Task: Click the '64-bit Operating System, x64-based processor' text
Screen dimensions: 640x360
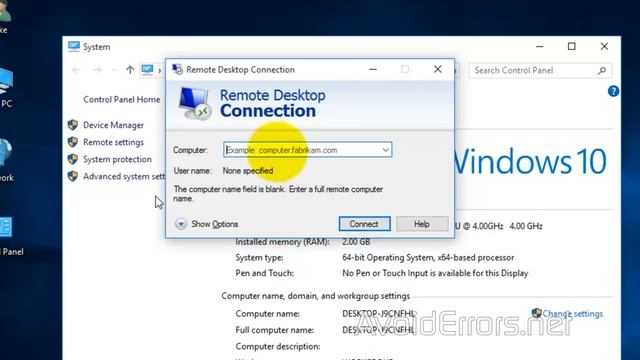Action: tap(428, 258)
